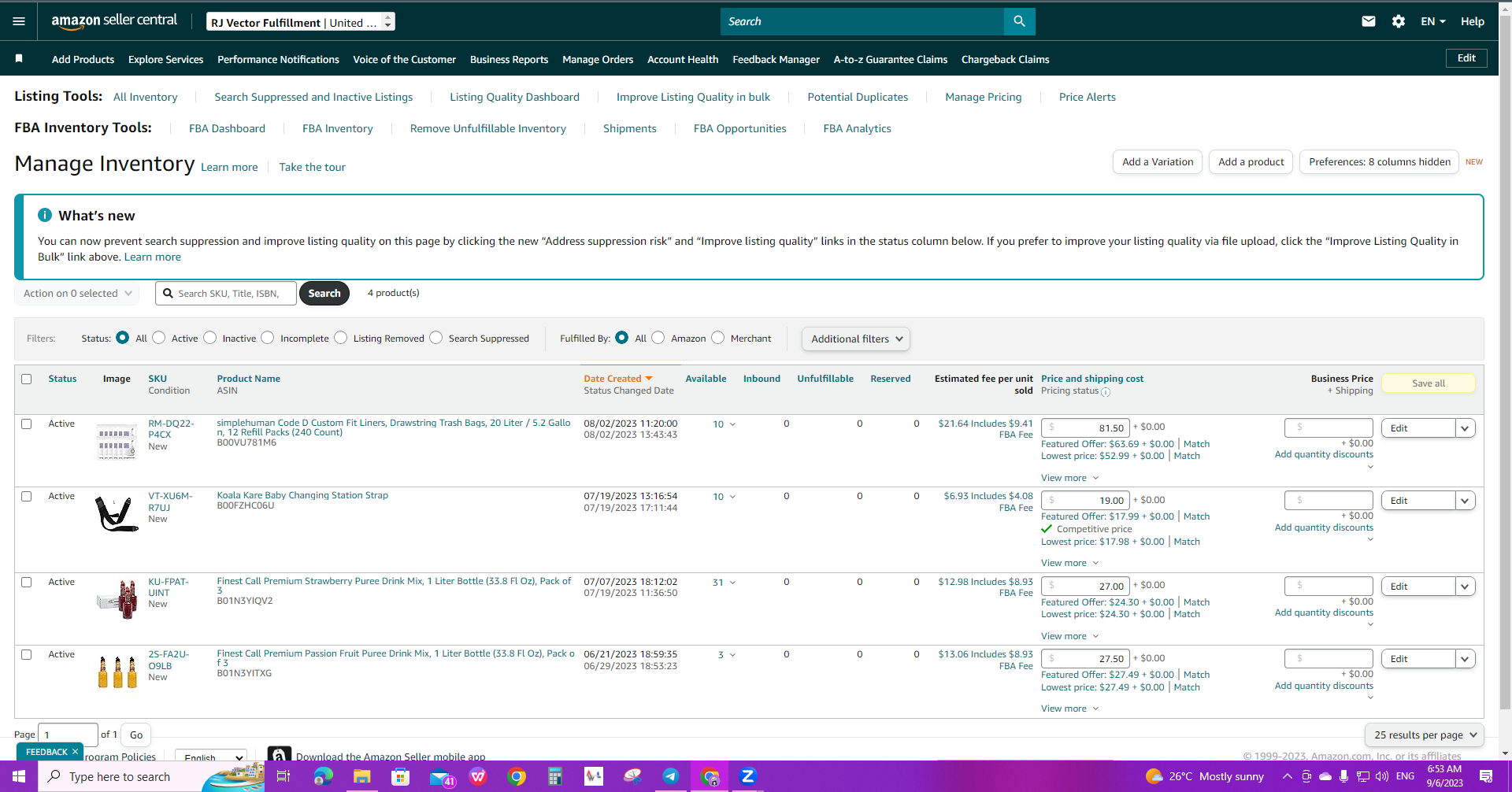Open the Additional filters dropdown
The height and width of the screenshot is (792, 1512).
[x=856, y=339]
